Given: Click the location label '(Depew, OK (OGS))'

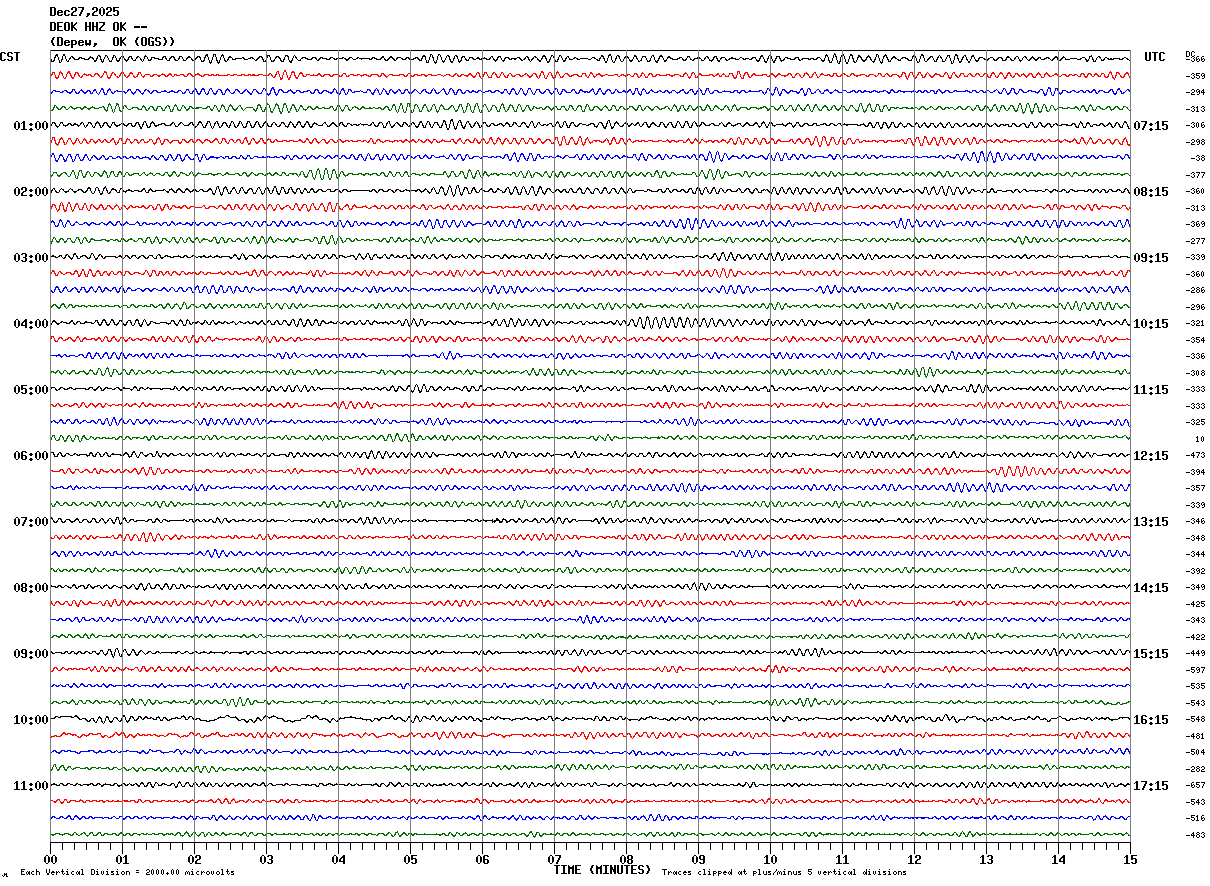Looking at the screenshot, I should tap(112, 42).
